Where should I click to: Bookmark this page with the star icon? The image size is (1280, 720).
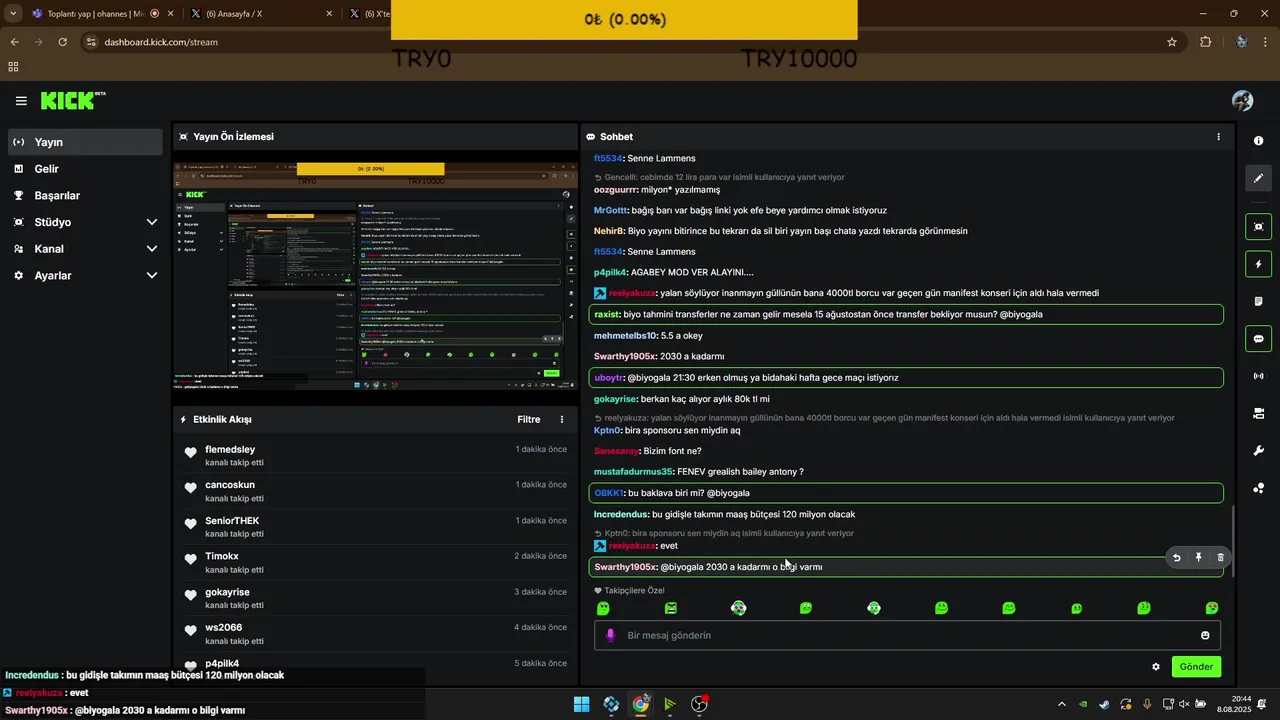pos(1172,42)
